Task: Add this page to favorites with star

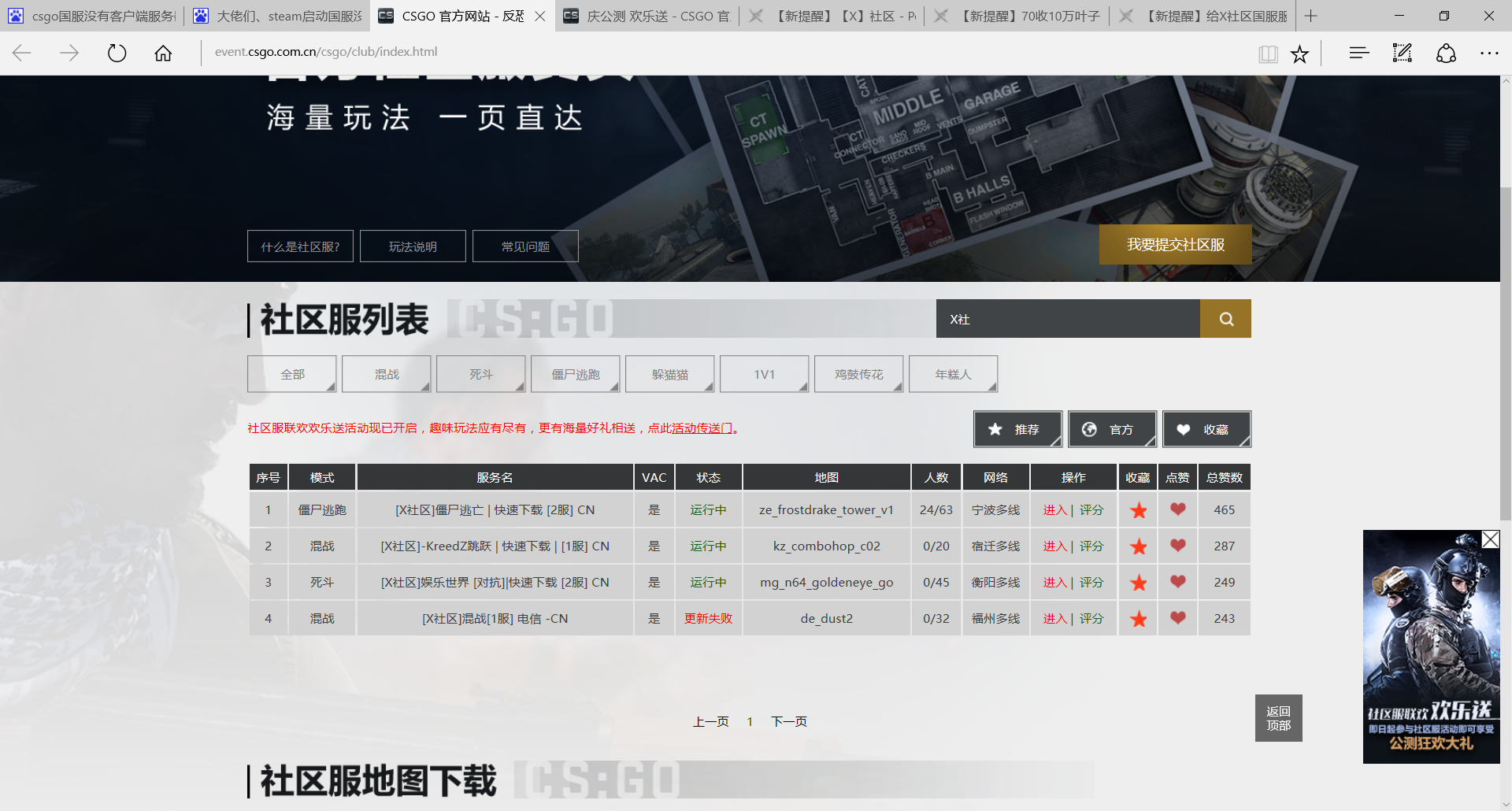Action: coord(1299,54)
